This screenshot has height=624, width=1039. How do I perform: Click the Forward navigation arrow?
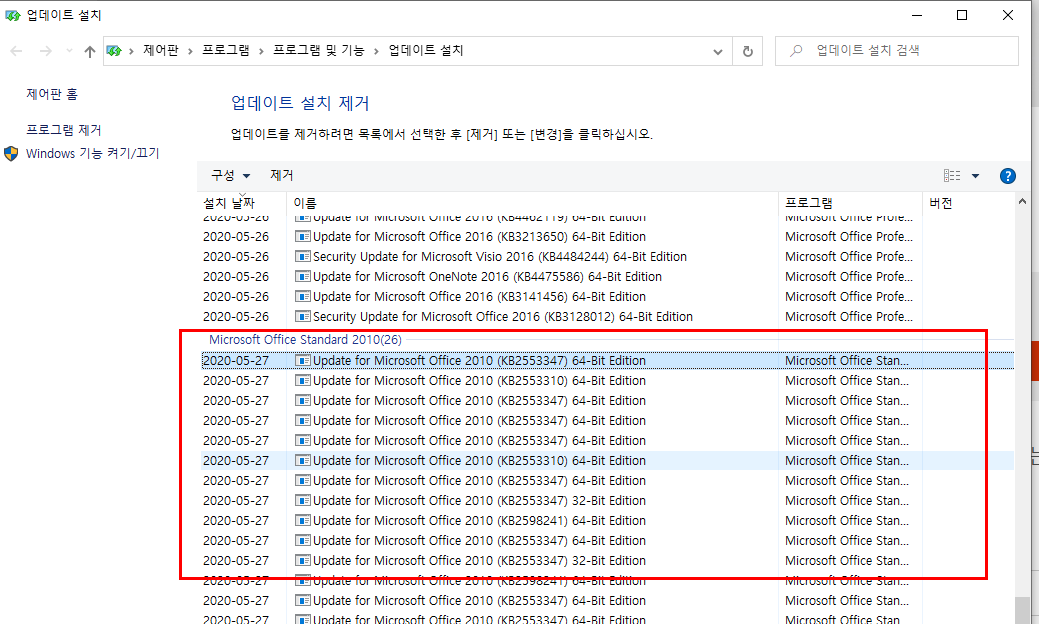point(45,51)
